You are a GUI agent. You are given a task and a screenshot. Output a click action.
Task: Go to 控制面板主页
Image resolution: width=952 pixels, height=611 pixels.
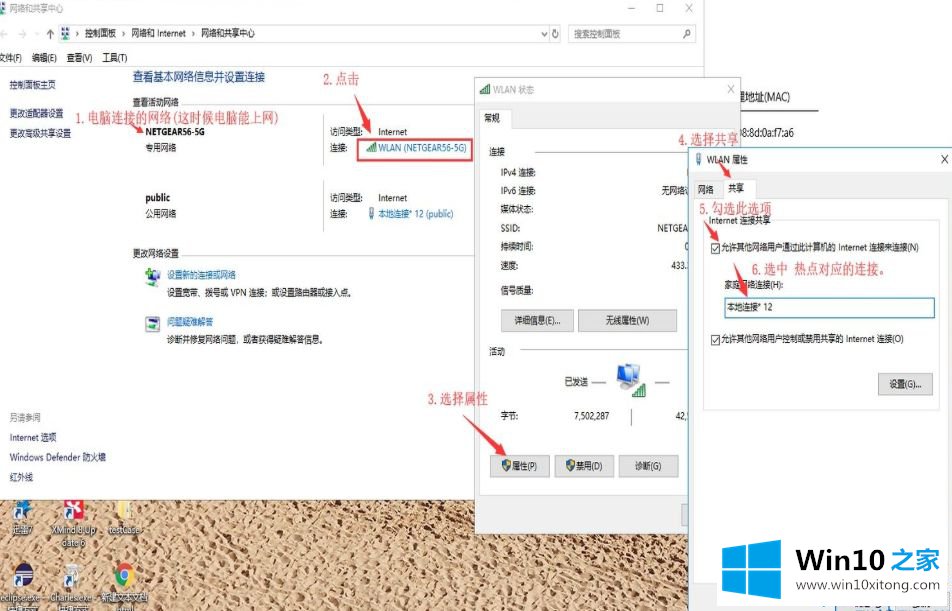click(x=32, y=85)
